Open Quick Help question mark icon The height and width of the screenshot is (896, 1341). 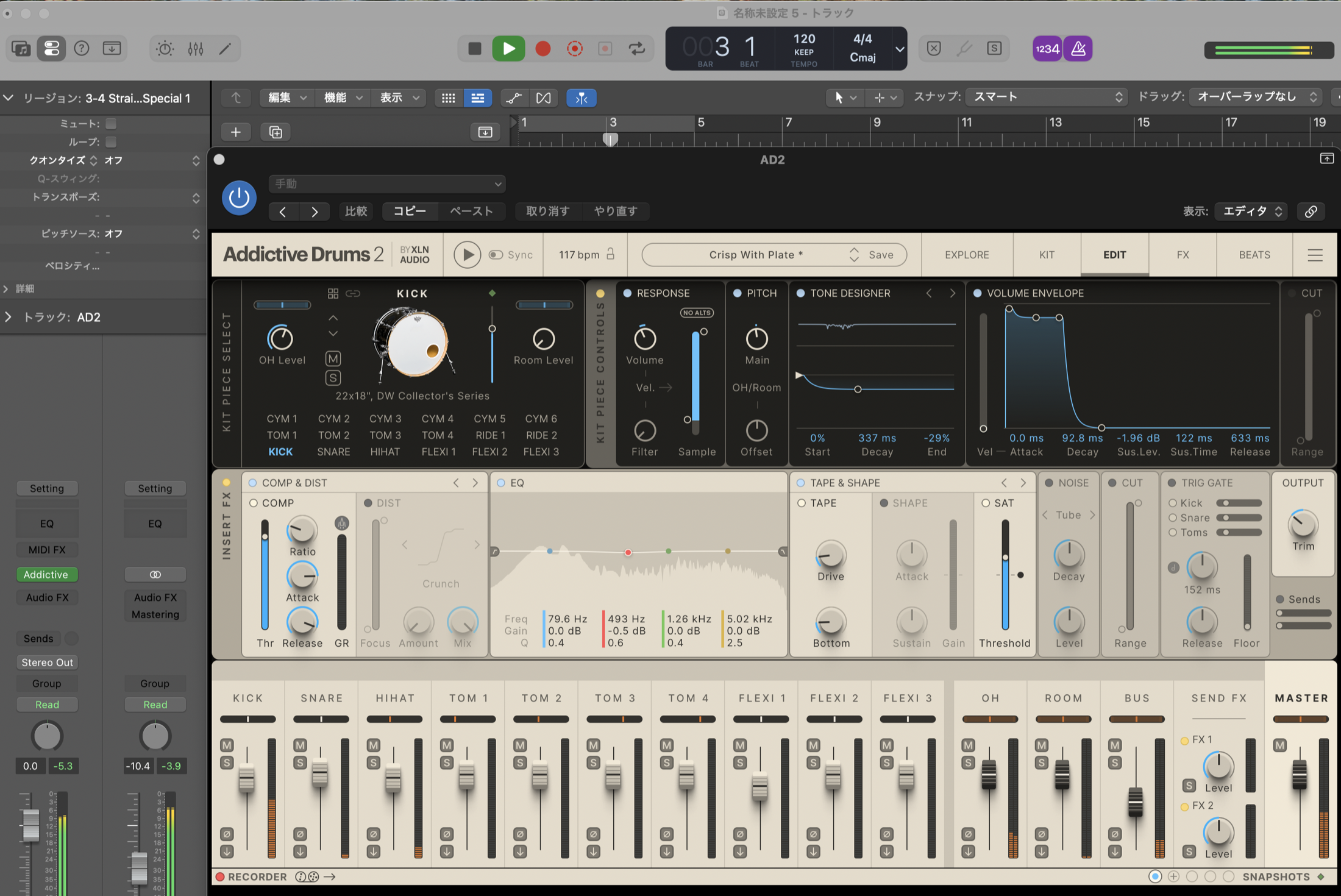81,48
